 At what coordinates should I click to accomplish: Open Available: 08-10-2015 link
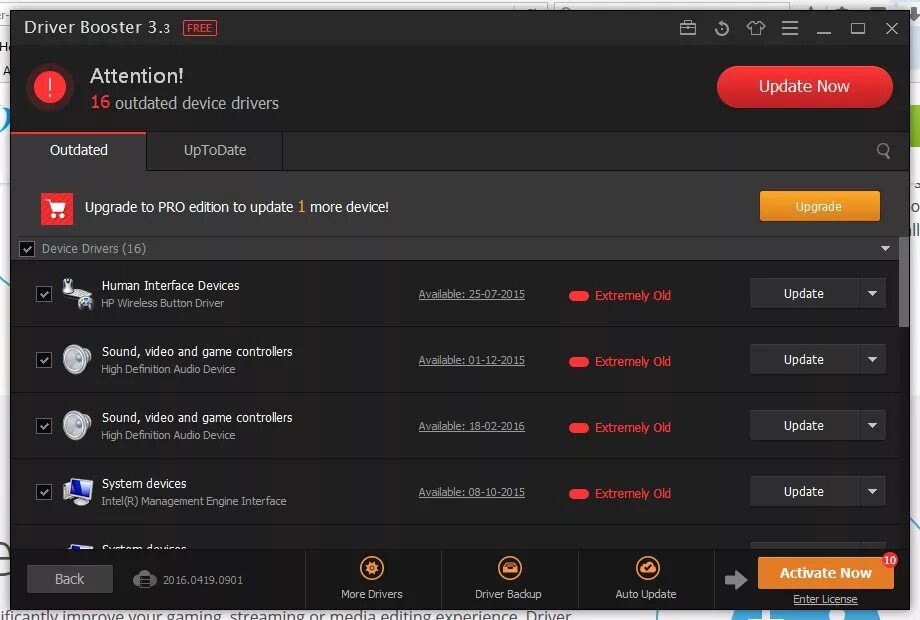click(472, 492)
